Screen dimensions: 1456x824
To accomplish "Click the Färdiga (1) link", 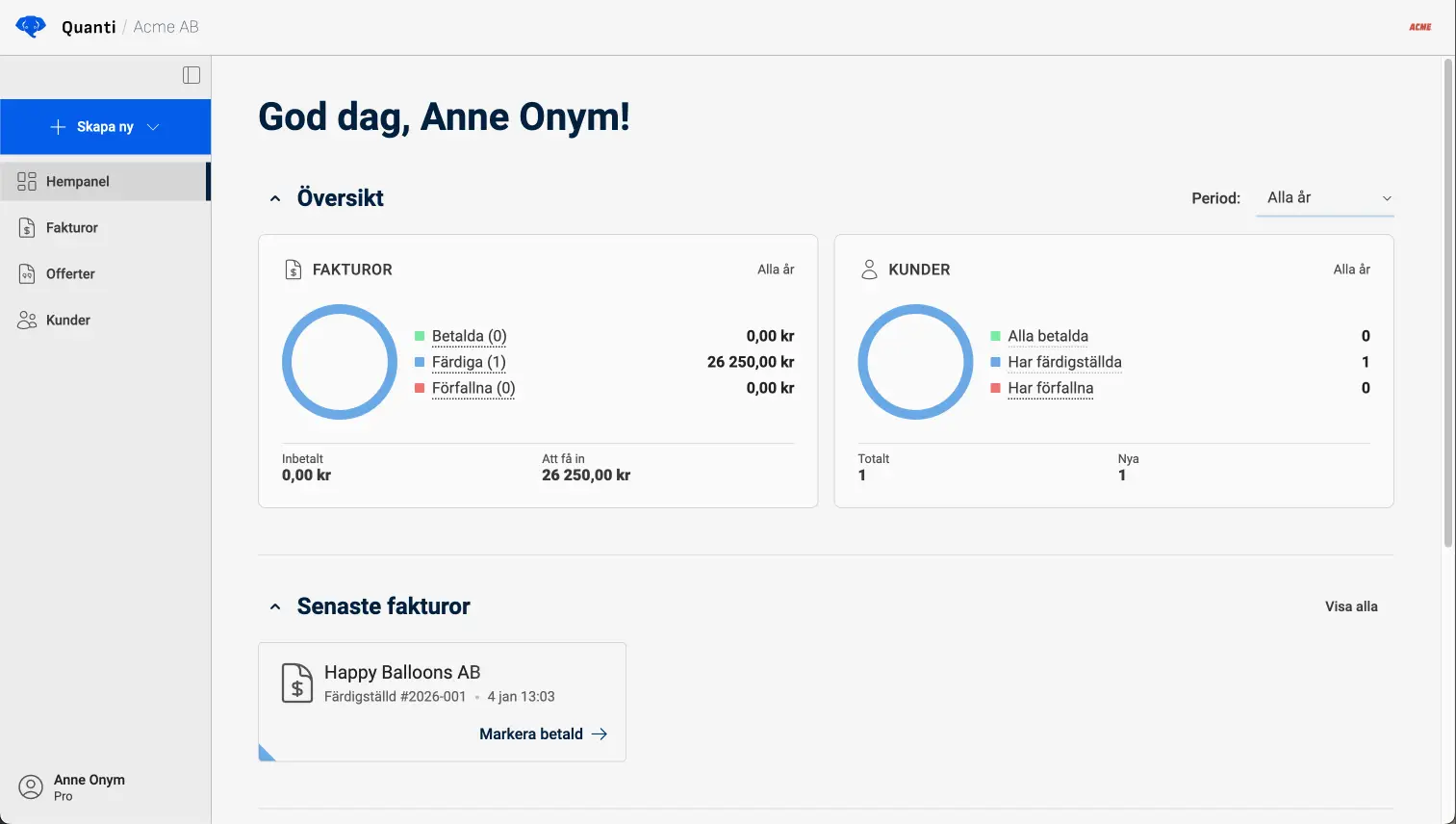I will coord(469,362).
